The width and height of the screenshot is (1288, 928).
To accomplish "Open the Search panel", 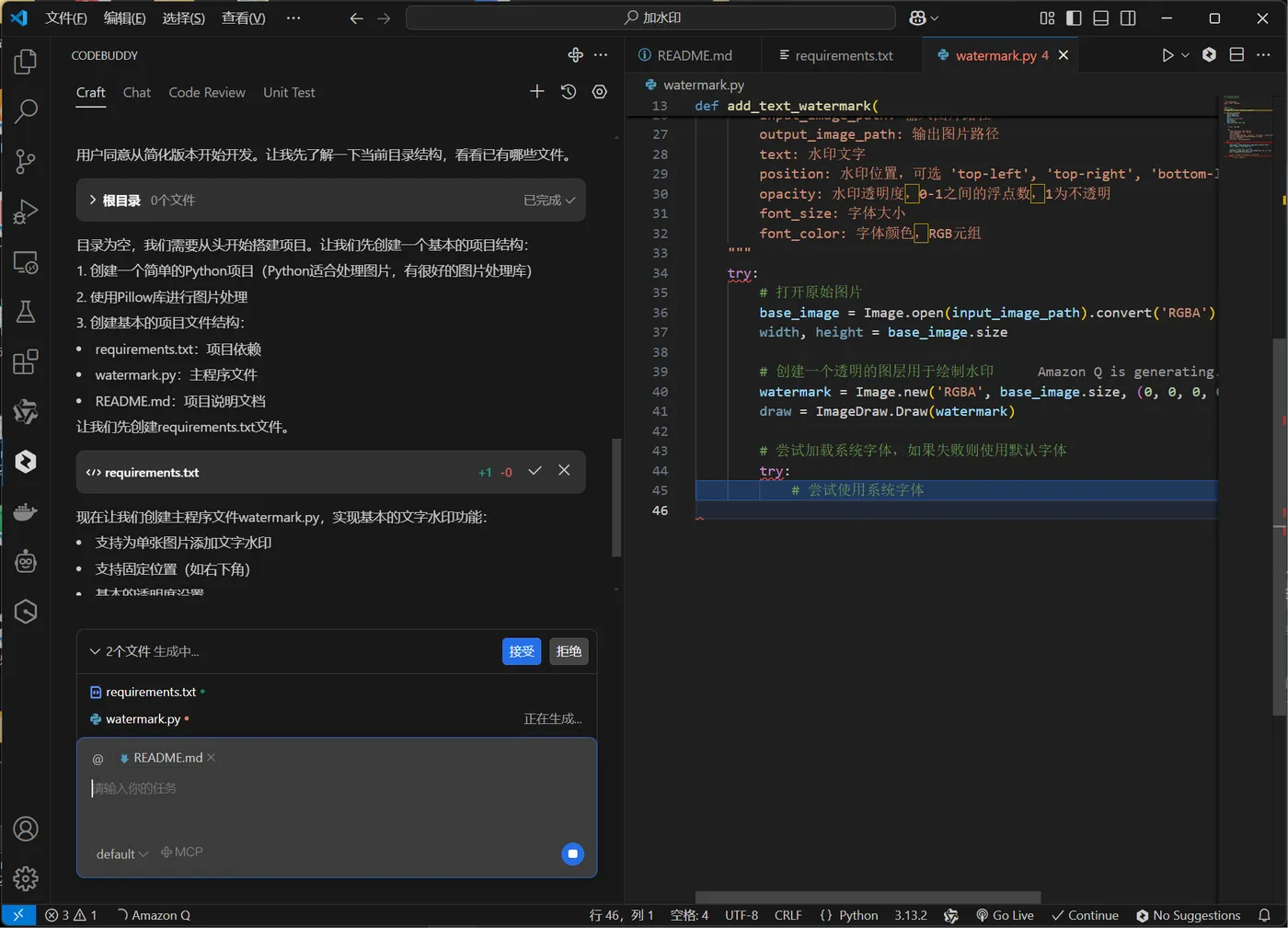I will click(25, 110).
